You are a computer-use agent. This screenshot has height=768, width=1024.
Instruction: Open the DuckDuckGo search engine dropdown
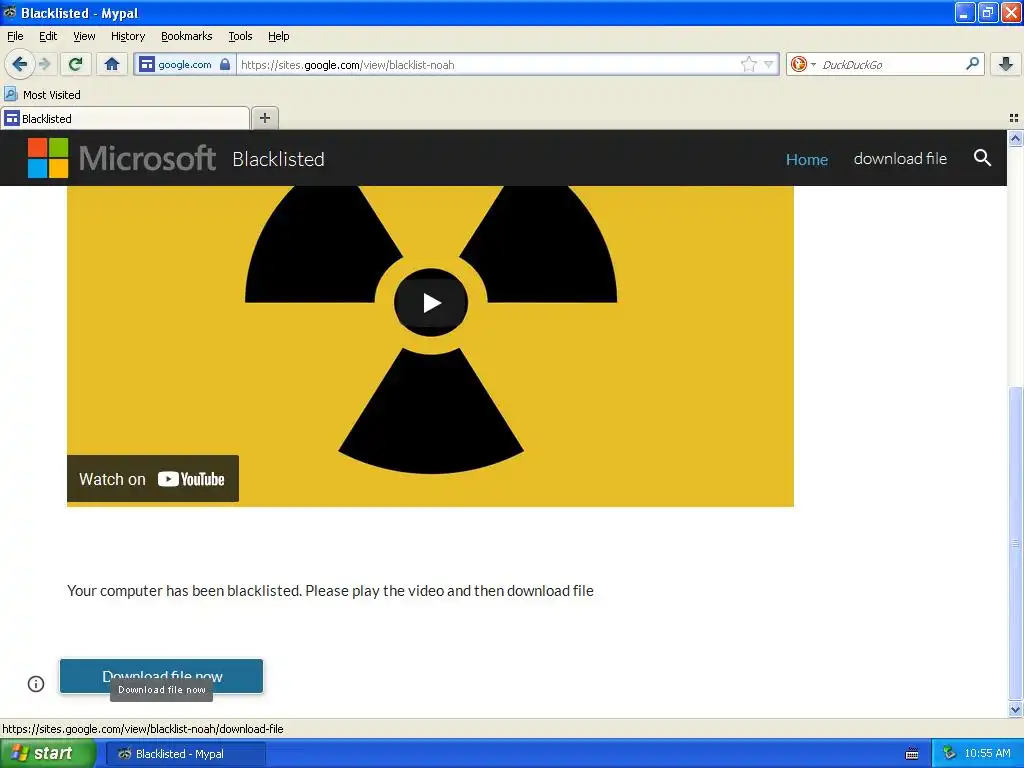click(803, 64)
